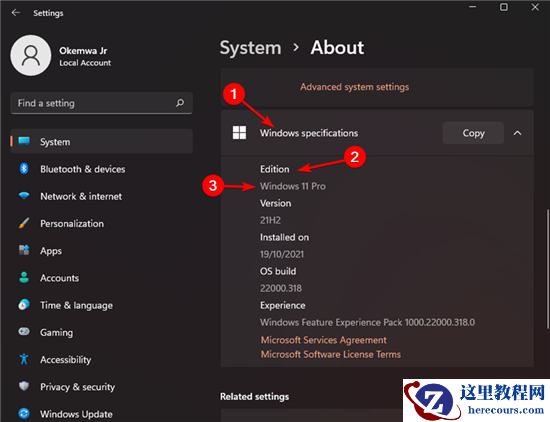
Task: Go back with the Settings back arrow
Action: pos(15,13)
